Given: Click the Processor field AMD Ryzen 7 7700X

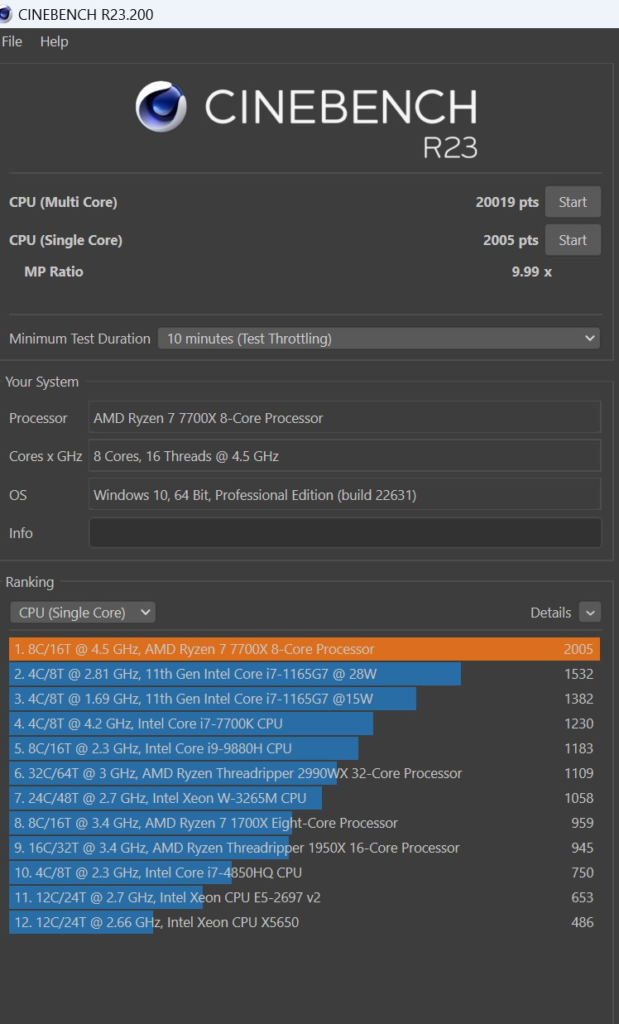Looking at the screenshot, I should 345,418.
